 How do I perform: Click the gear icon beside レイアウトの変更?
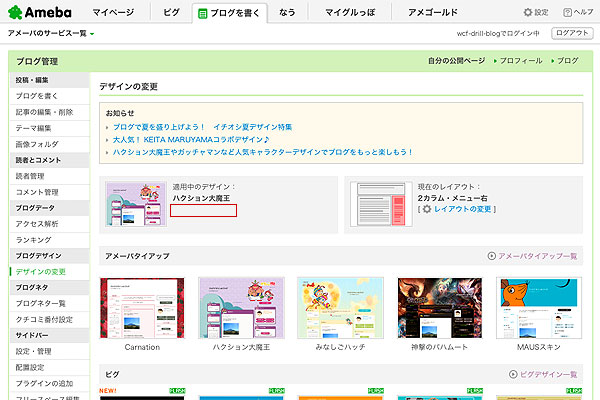pyautogui.click(x=427, y=209)
